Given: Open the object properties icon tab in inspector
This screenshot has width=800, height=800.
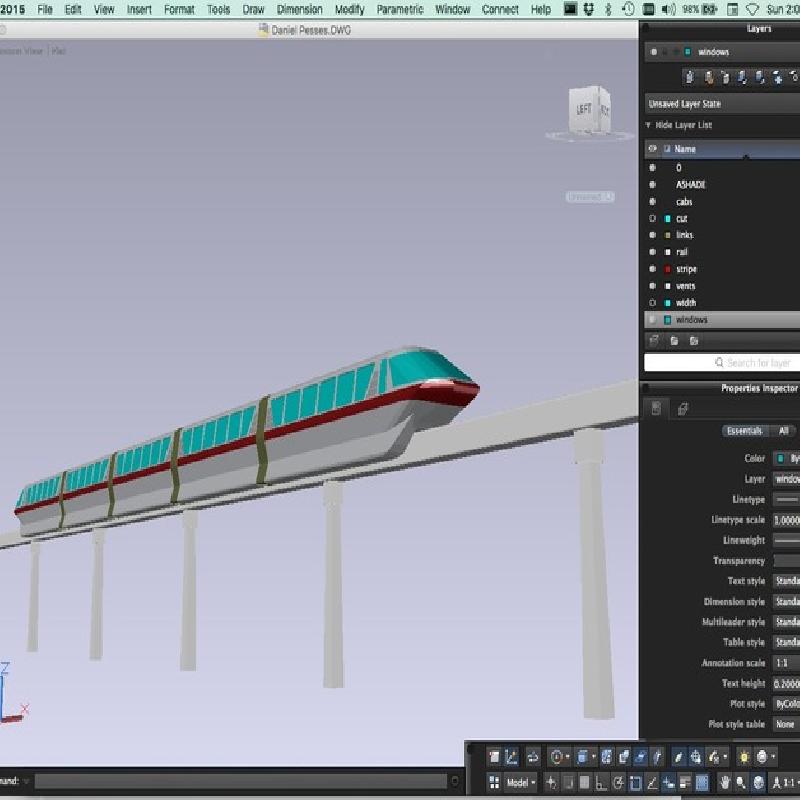Looking at the screenshot, I should (656, 408).
